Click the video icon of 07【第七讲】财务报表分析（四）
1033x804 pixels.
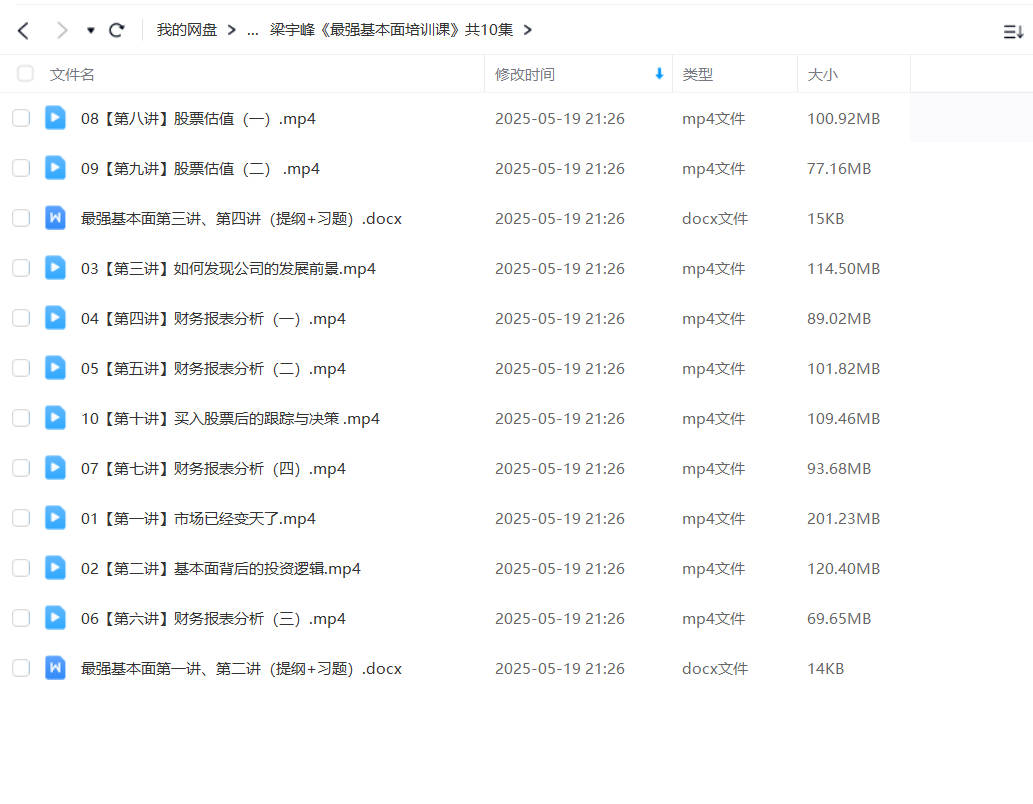coord(55,469)
